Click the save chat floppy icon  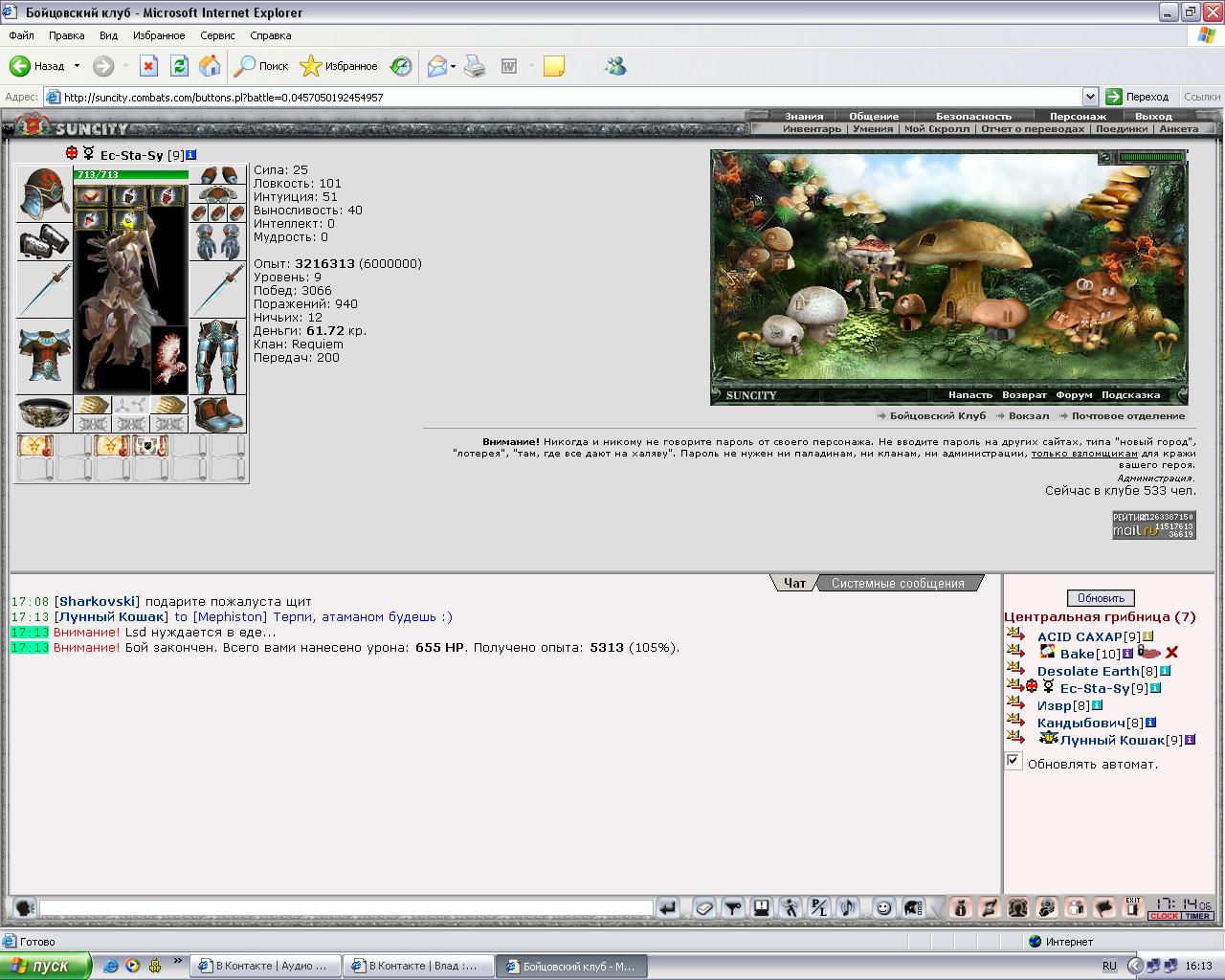click(x=761, y=907)
